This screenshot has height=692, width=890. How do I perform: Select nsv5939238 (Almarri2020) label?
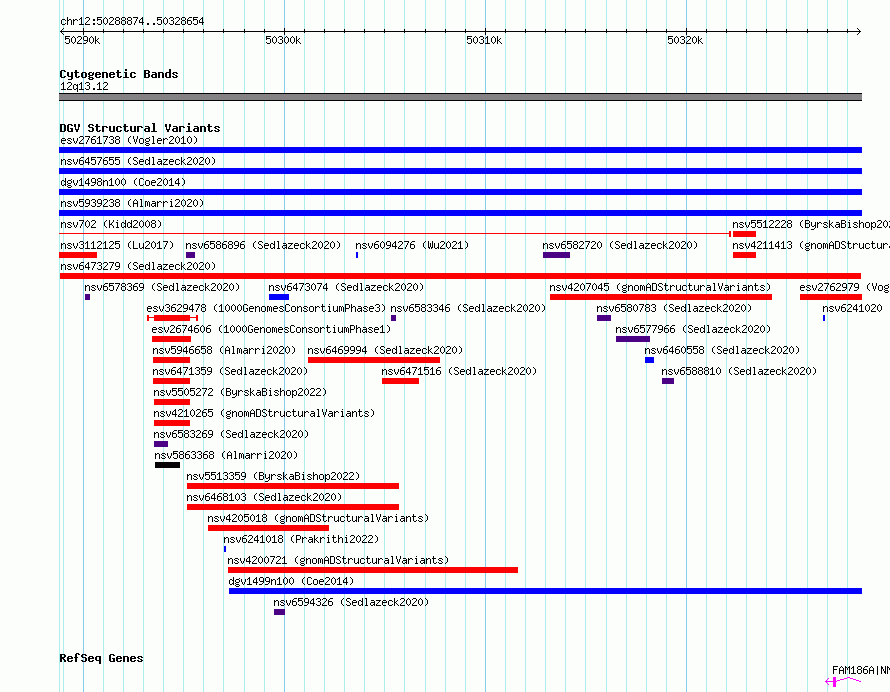point(132,203)
